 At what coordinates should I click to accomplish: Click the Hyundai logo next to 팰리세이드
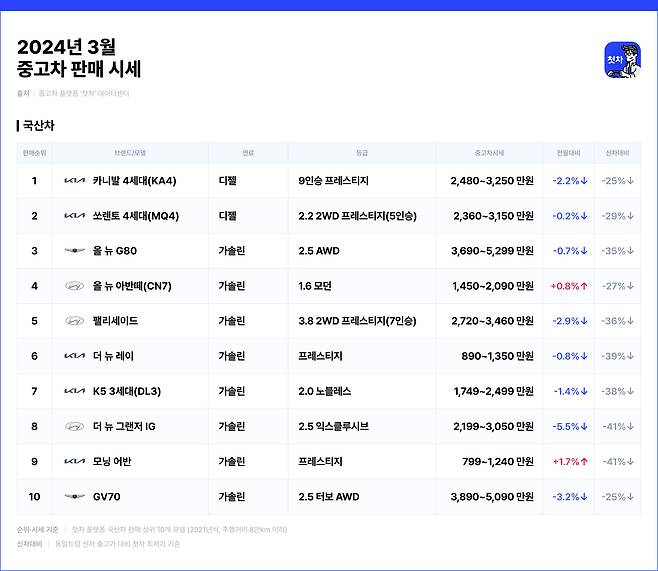coord(74,321)
